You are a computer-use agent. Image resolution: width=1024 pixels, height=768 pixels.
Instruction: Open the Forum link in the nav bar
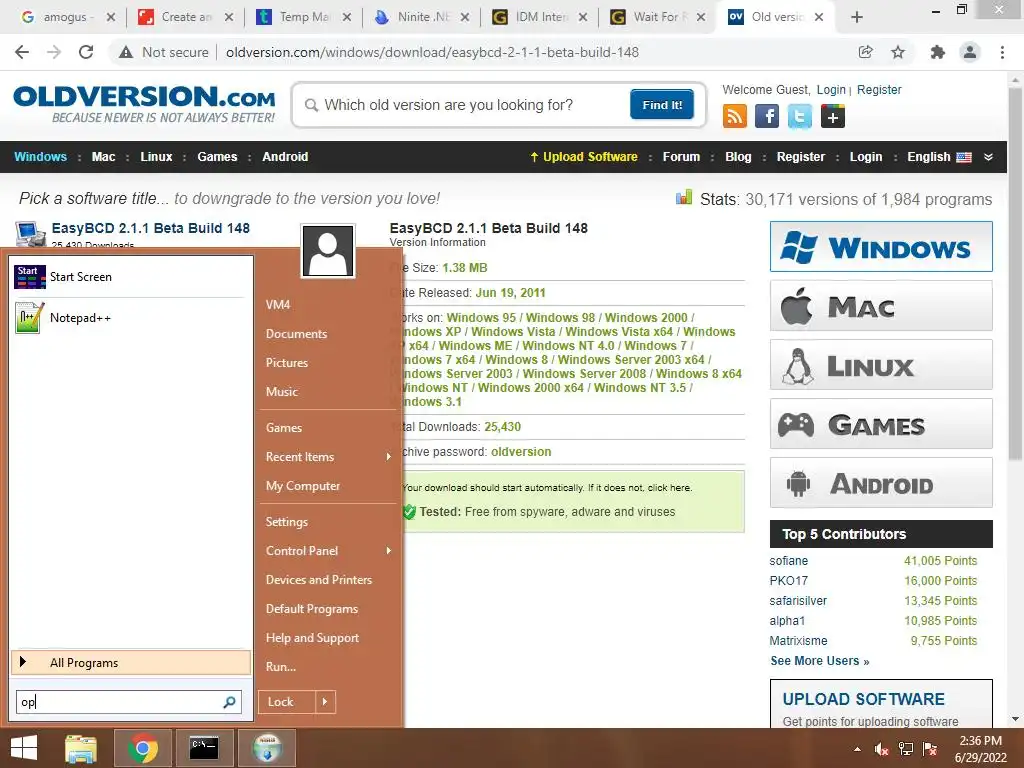tap(681, 157)
